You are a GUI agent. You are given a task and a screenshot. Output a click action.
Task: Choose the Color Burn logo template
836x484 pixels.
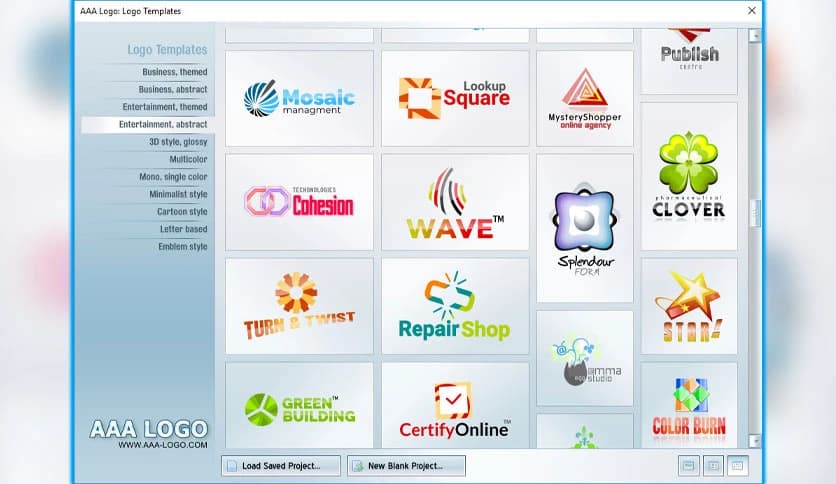(x=689, y=406)
